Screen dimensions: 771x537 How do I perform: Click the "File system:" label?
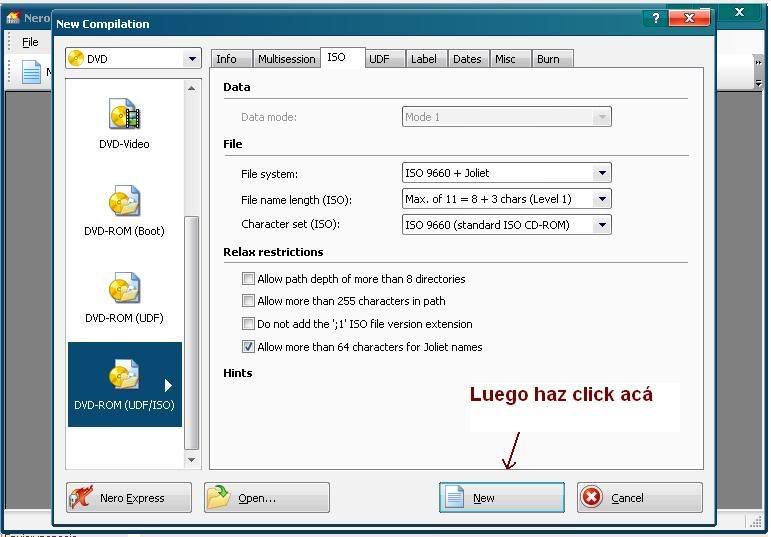[269, 174]
